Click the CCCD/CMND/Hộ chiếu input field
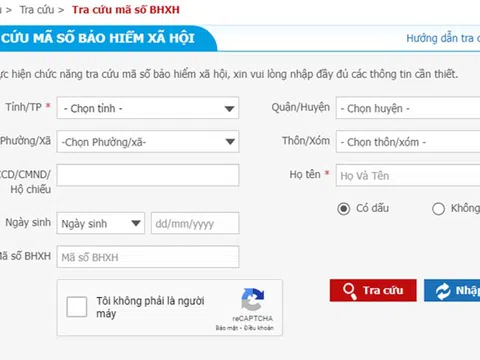Image resolution: width=480 pixels, height=360 pixels. click(x=148, y=175)
